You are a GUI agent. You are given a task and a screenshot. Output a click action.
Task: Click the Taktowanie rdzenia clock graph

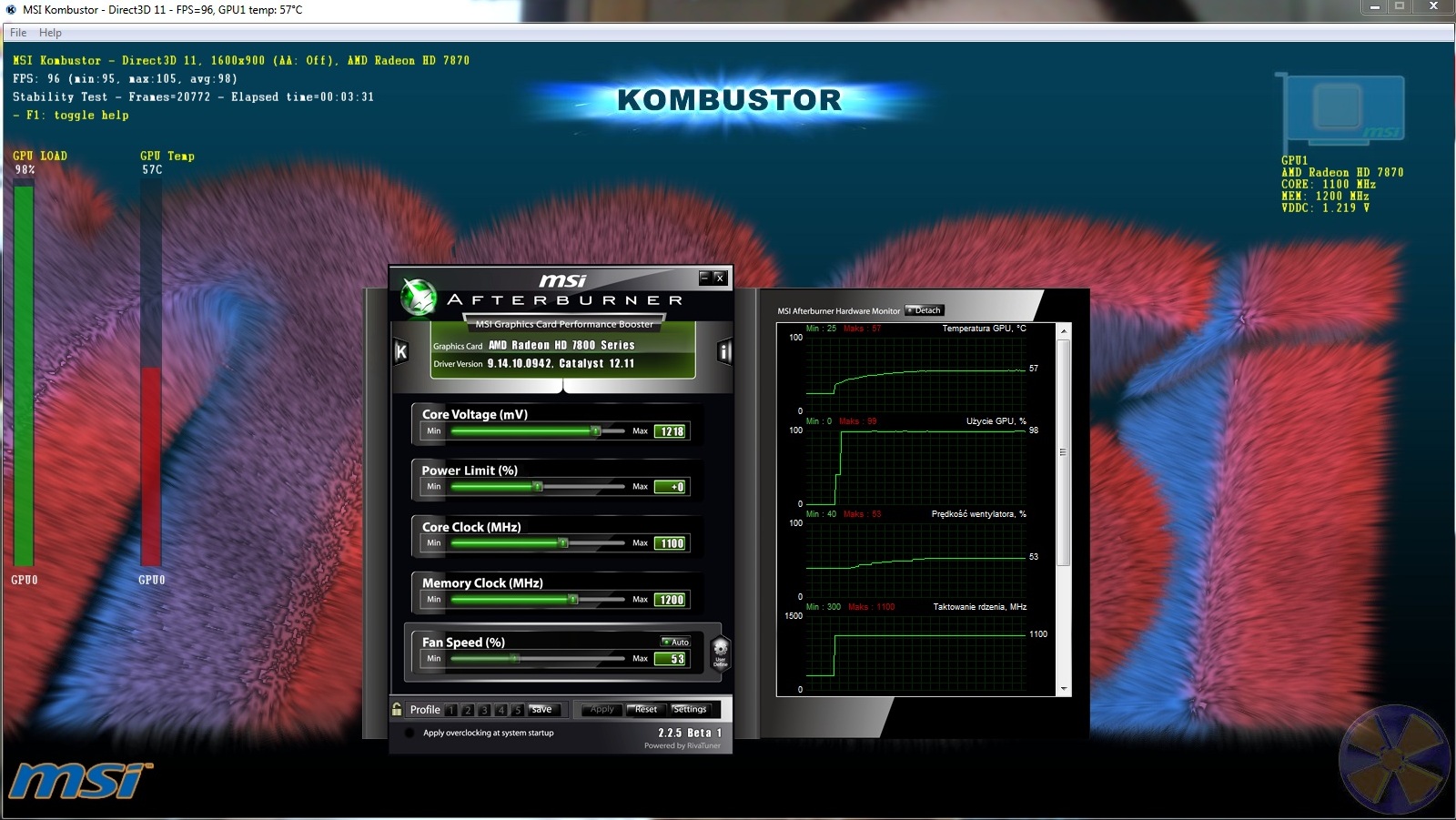(916, 653)
